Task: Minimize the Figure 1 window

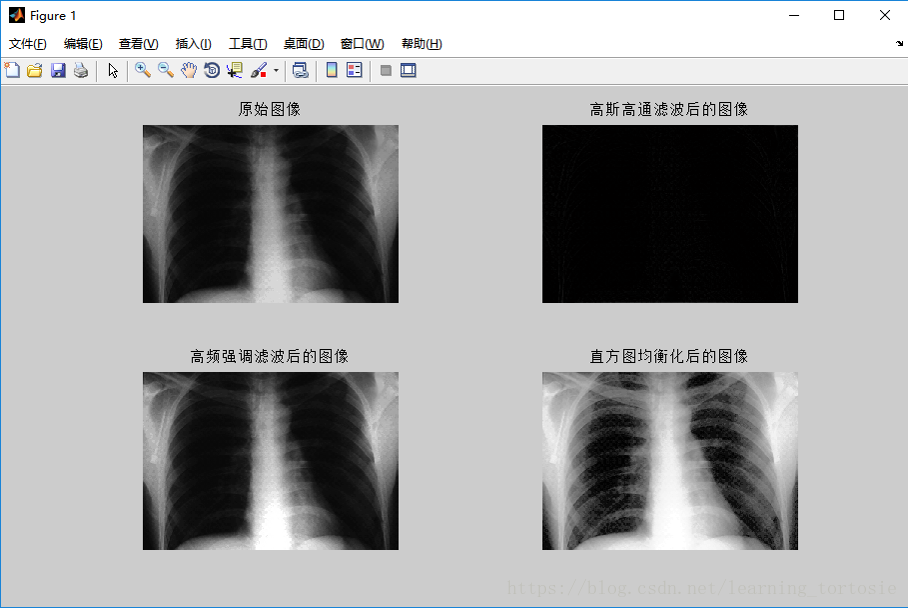Action: click(x=794, y=16)
